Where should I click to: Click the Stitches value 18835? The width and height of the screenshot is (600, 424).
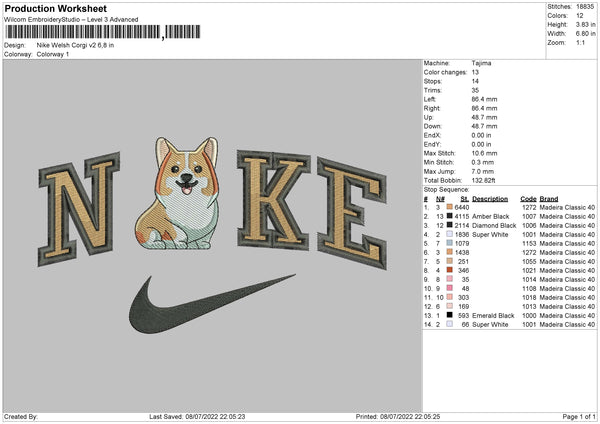pyautogui.click(x=584, y=7)
